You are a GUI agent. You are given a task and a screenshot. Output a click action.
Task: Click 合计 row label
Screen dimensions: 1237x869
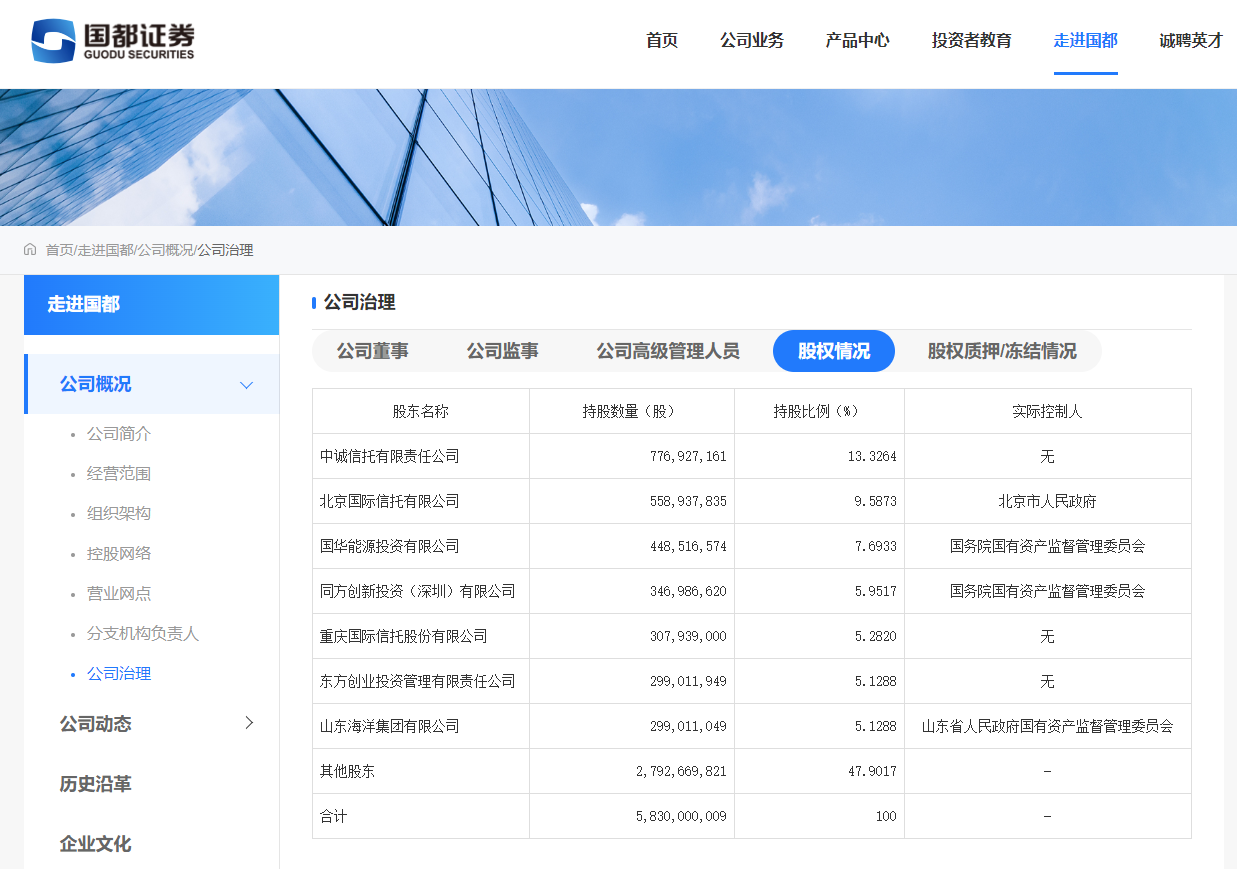pos(334,816)
